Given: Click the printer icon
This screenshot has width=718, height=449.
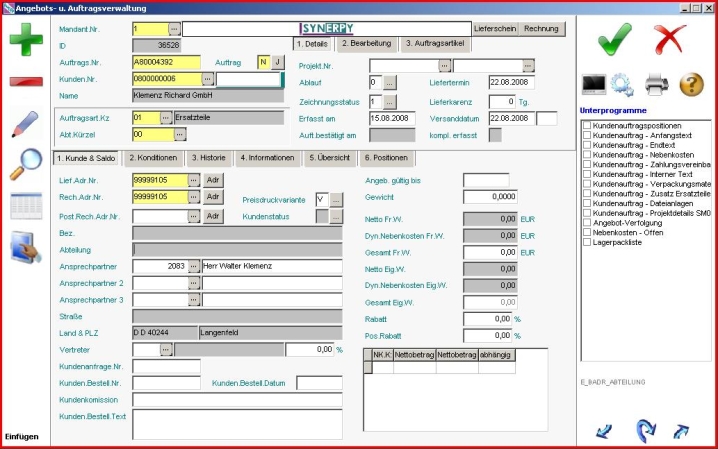Looking at the screenshot, I should 656,84.
